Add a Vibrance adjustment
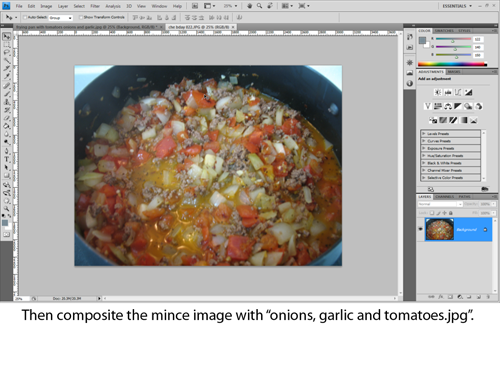Image resolution: width=500 pixels, height=376 pixels. tap(428, 106)
